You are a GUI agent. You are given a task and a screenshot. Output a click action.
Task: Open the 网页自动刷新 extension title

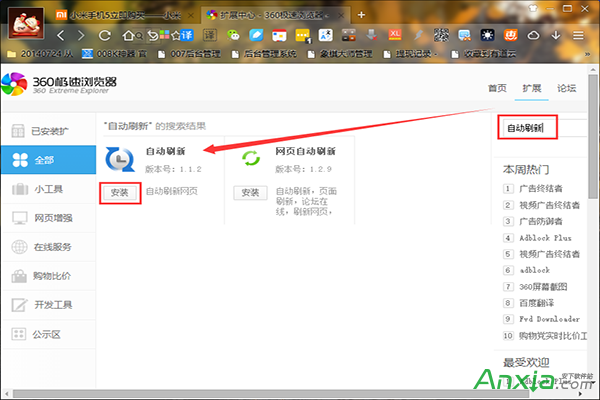tap(305, 151)
